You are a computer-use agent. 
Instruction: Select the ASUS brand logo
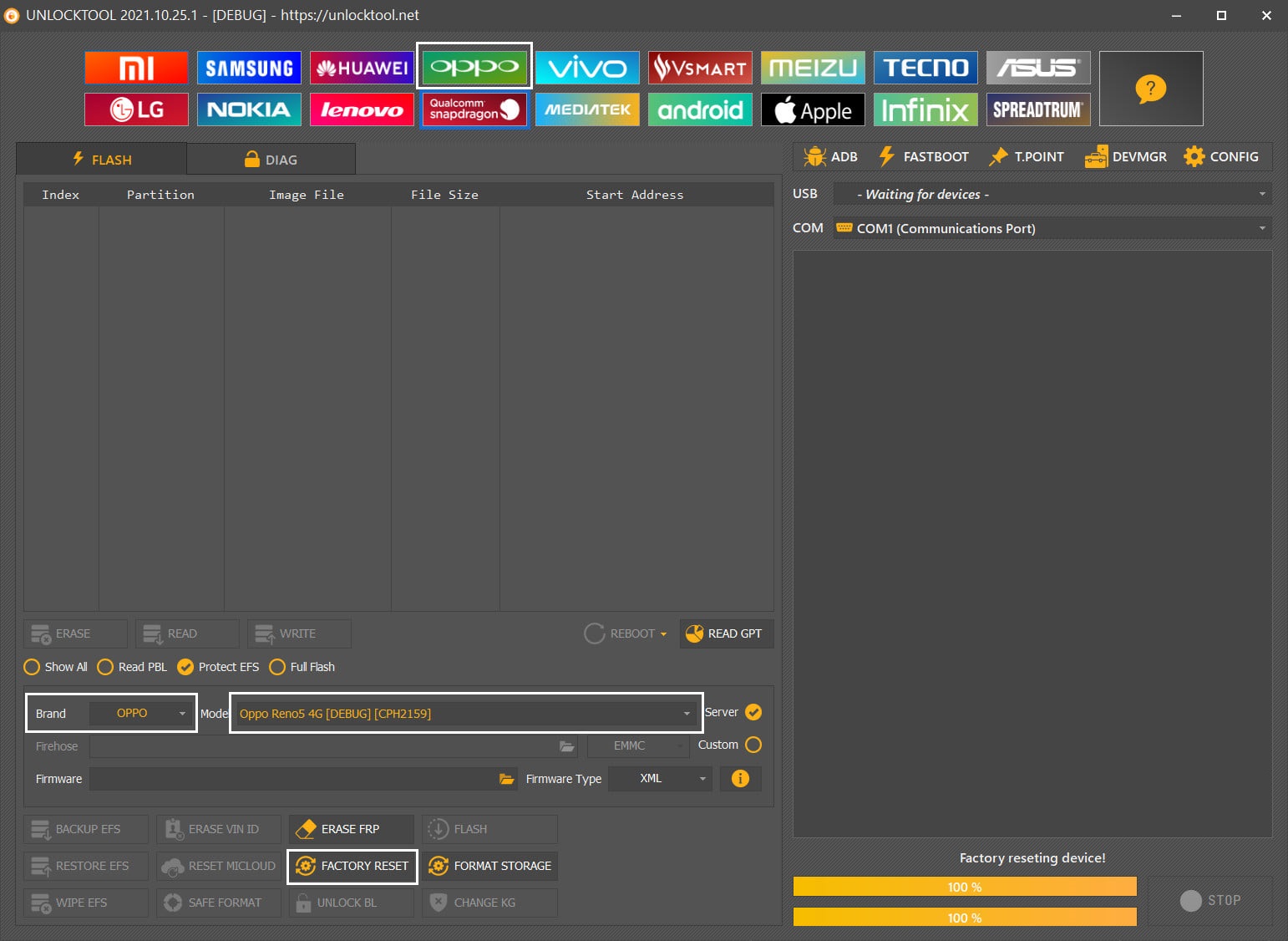tap(1038, 68)
